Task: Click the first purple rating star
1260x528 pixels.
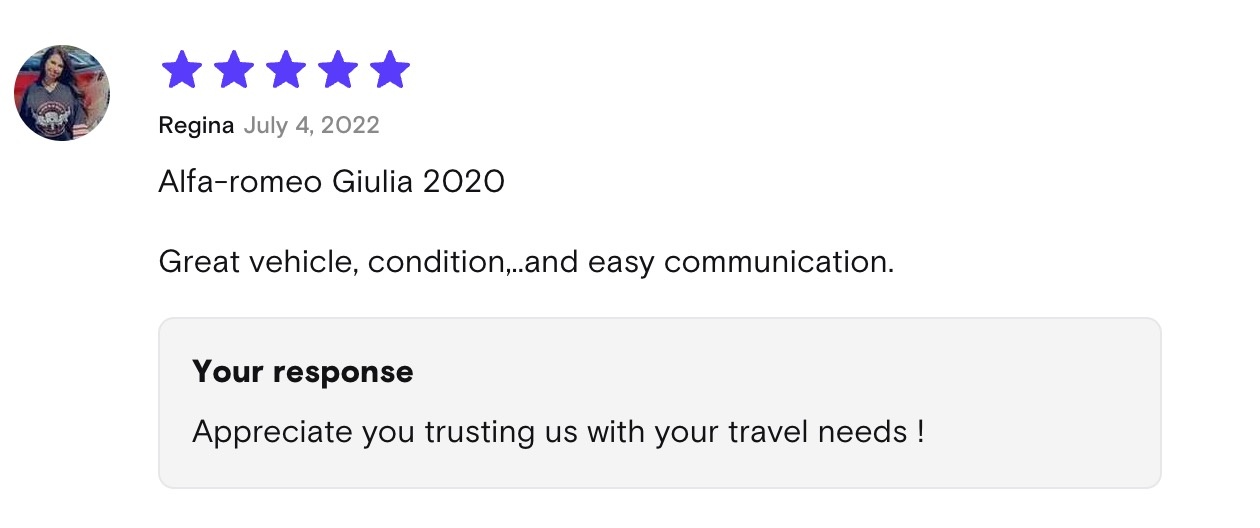Action: pos(182,71)
